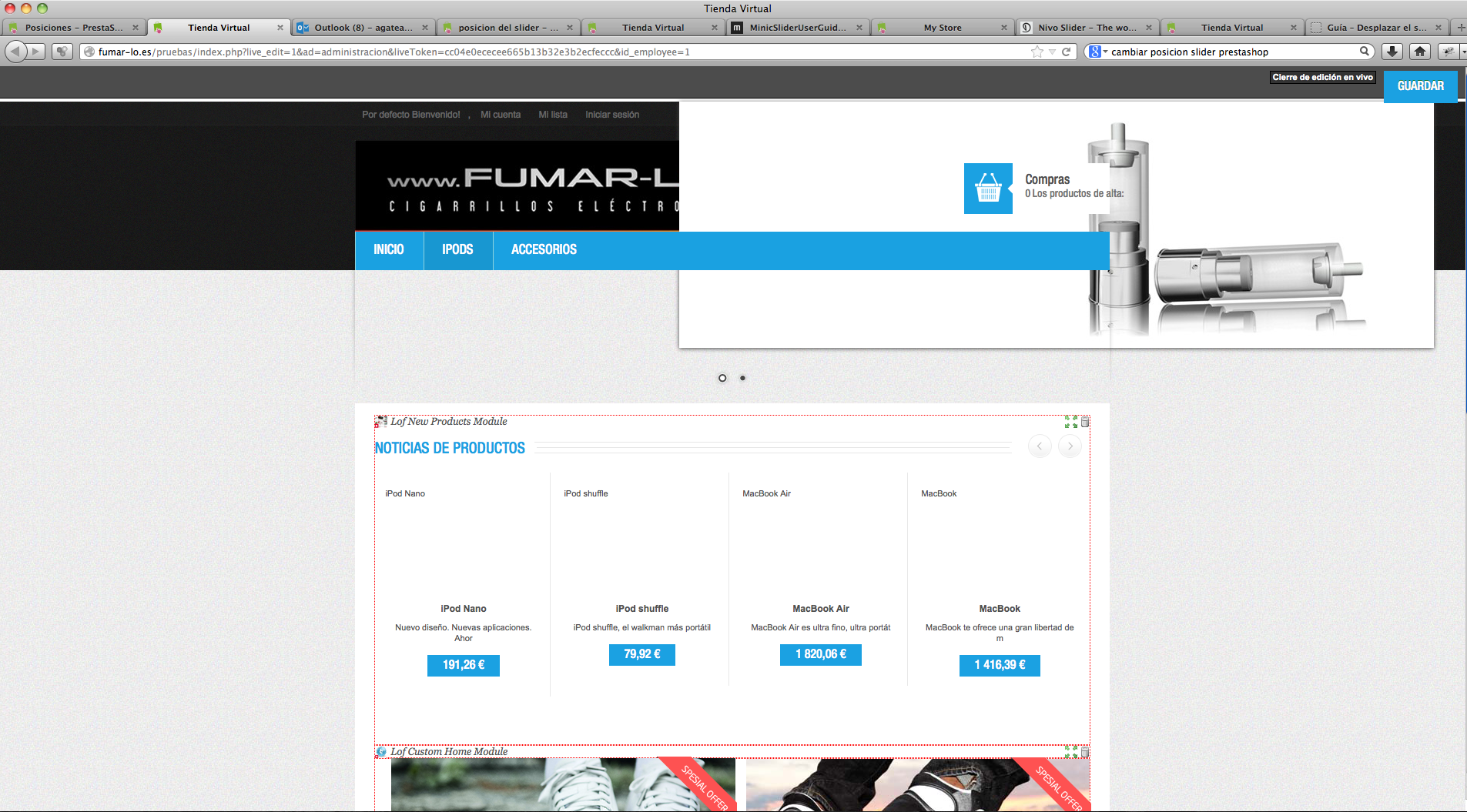Click the 1 820,06 € price button
The image size is (1467, 812).
point(821,654)
